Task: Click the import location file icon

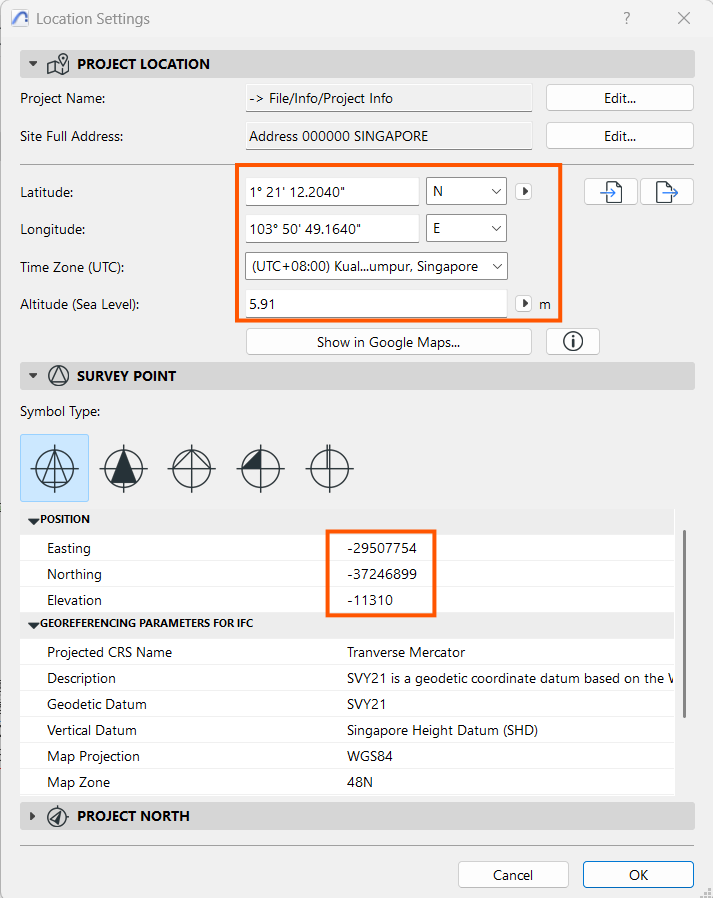Action: pyautogui.click(x=610, y=192)
